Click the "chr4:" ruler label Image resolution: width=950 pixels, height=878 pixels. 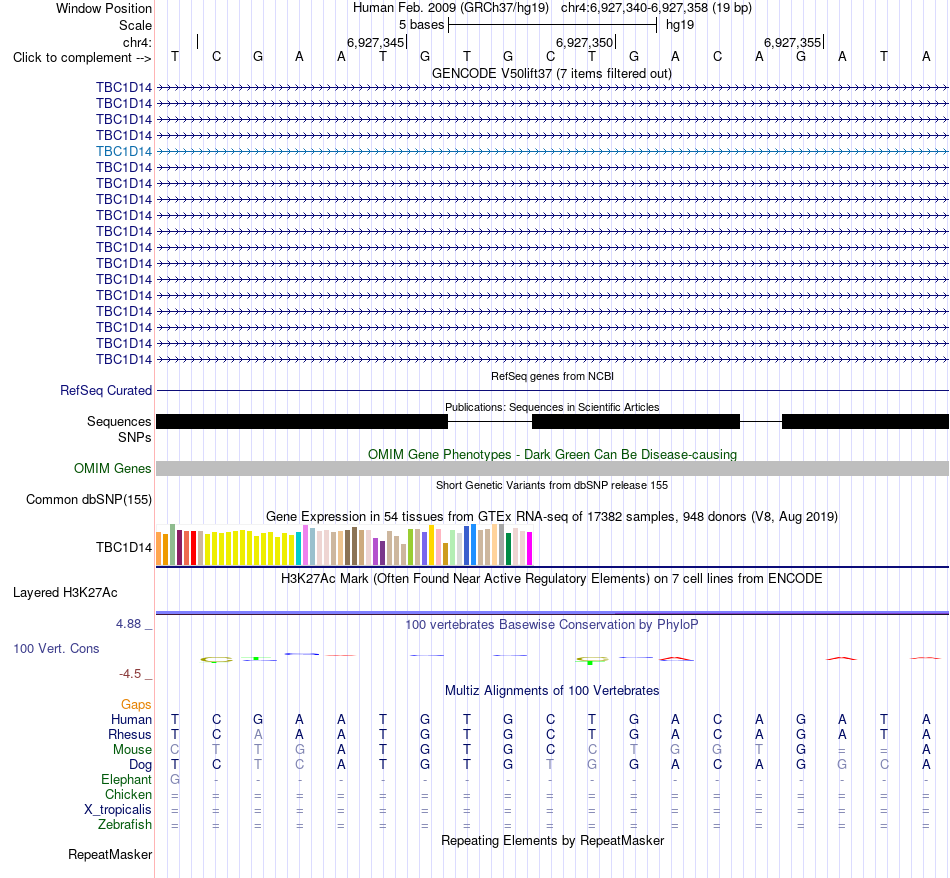(x=137, y=42)
